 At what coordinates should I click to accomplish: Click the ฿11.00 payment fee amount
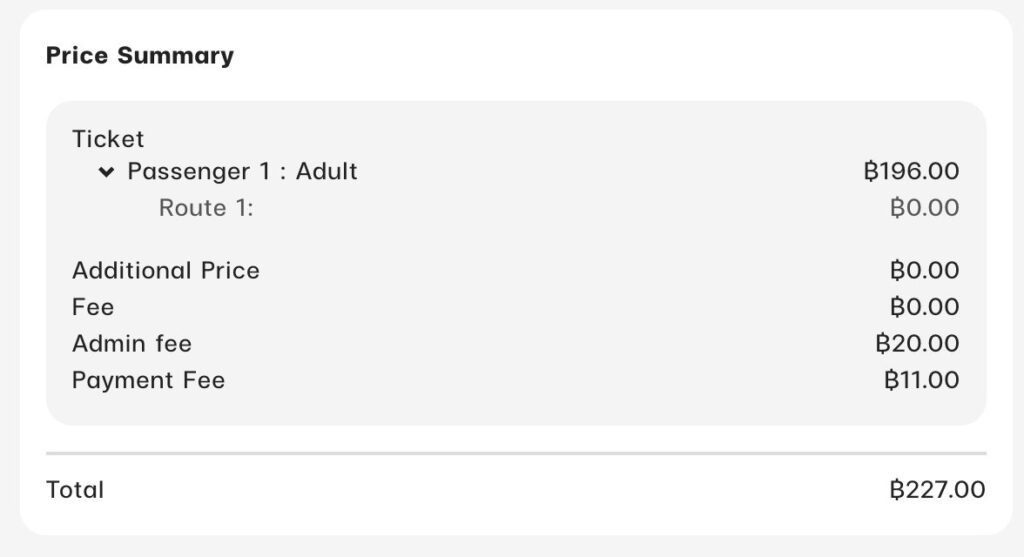(x=921, y=381)
